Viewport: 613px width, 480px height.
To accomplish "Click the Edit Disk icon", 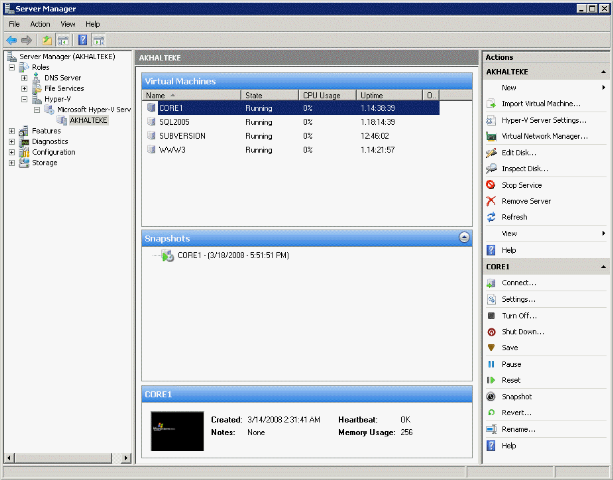I will pyautogui.click(x=491, y=152).
